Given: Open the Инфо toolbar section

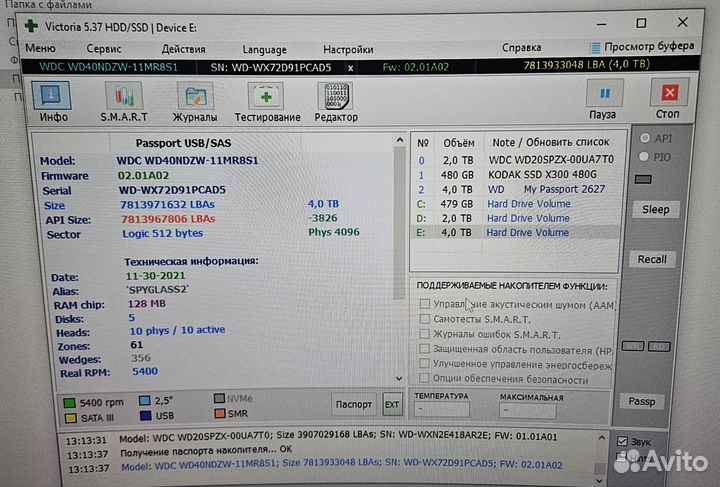Looking at the screenshot, I should tap(51, 102).
